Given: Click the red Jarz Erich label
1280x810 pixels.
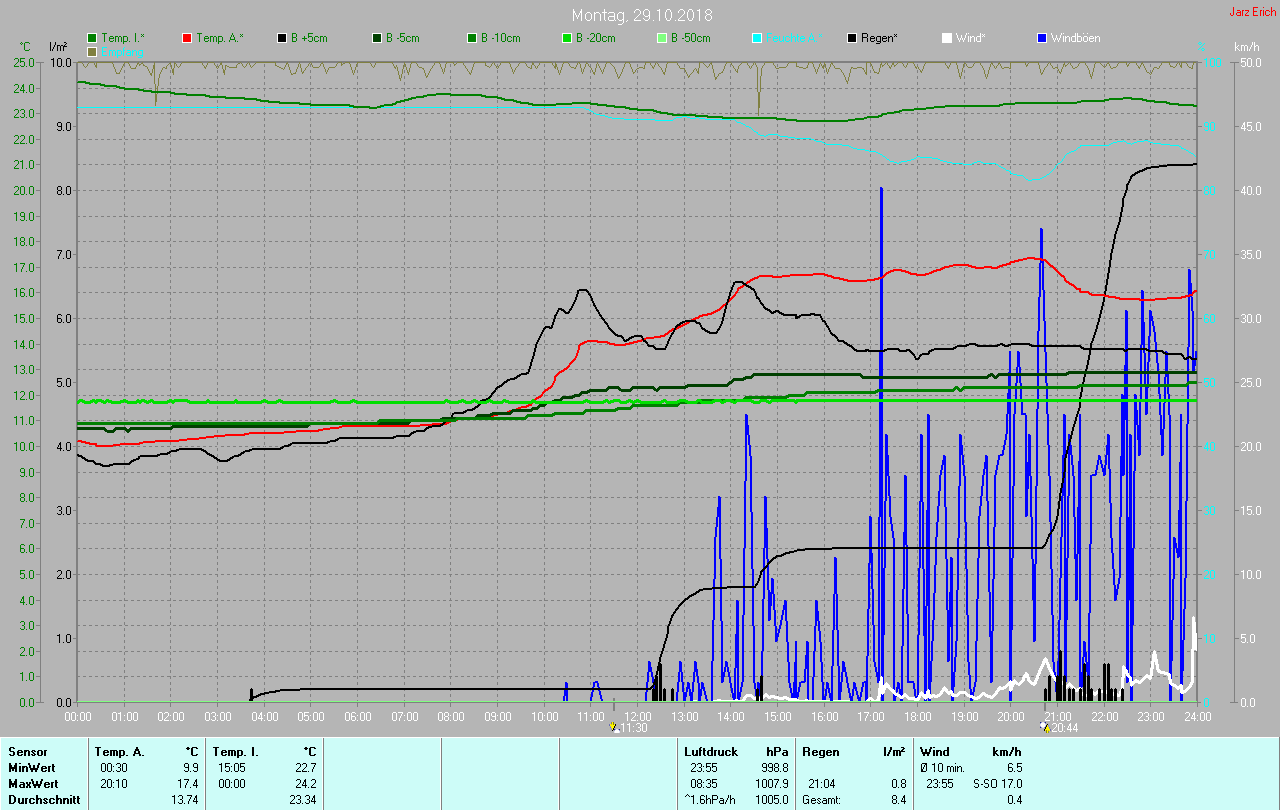Looking at the screenshot, I should point(1252,12).
